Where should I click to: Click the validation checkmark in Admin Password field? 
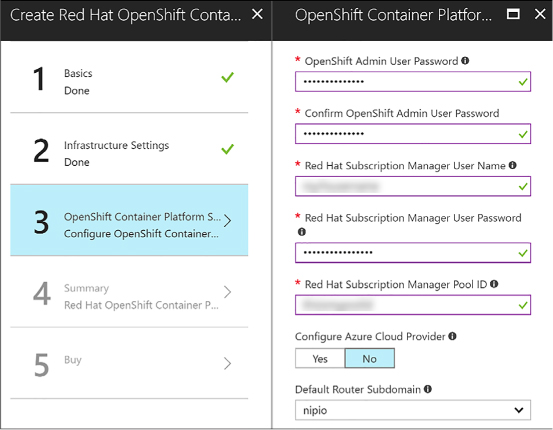click(x=523, y=82)
